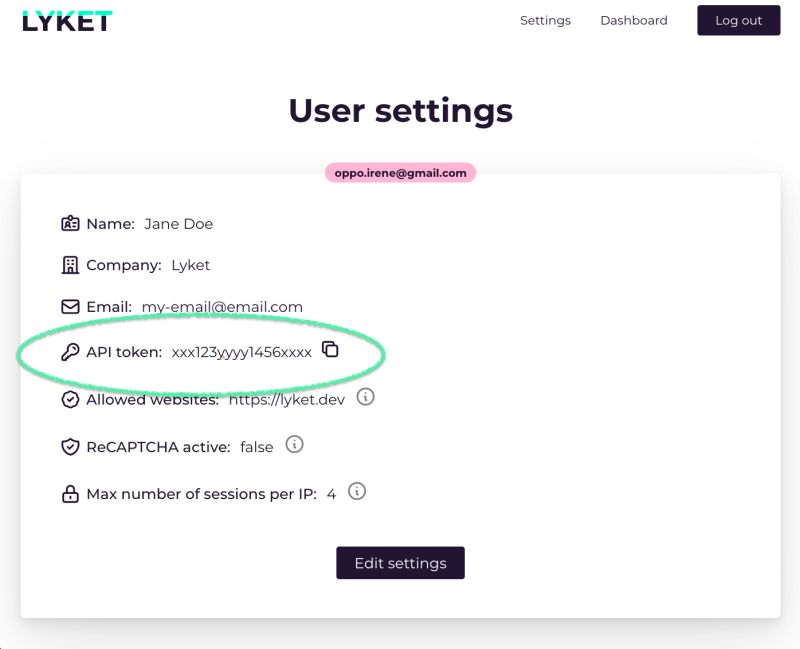
Task: Select the API token value xxx123yyyy1456xxxx
Action: [241, 353]
